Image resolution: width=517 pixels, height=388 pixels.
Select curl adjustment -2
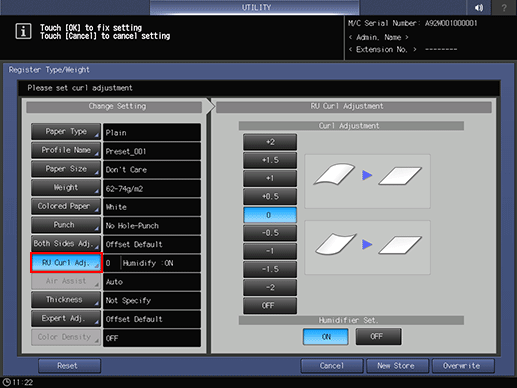270,287
